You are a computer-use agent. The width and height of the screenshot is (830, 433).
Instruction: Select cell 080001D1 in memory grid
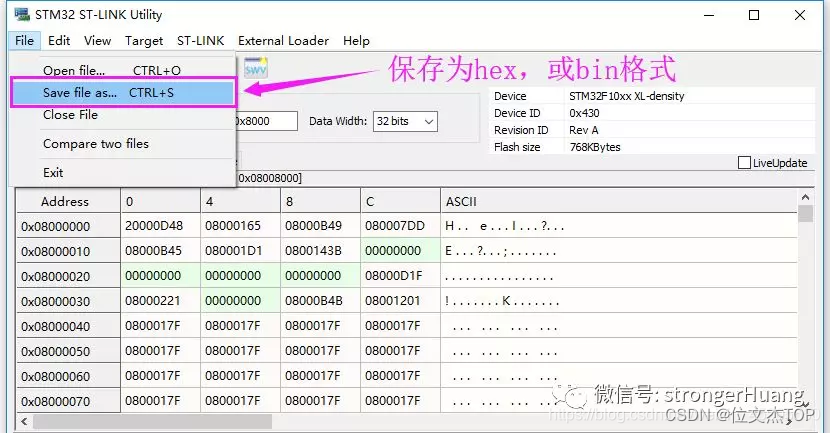pyautogui.click(x=240, y=250)
